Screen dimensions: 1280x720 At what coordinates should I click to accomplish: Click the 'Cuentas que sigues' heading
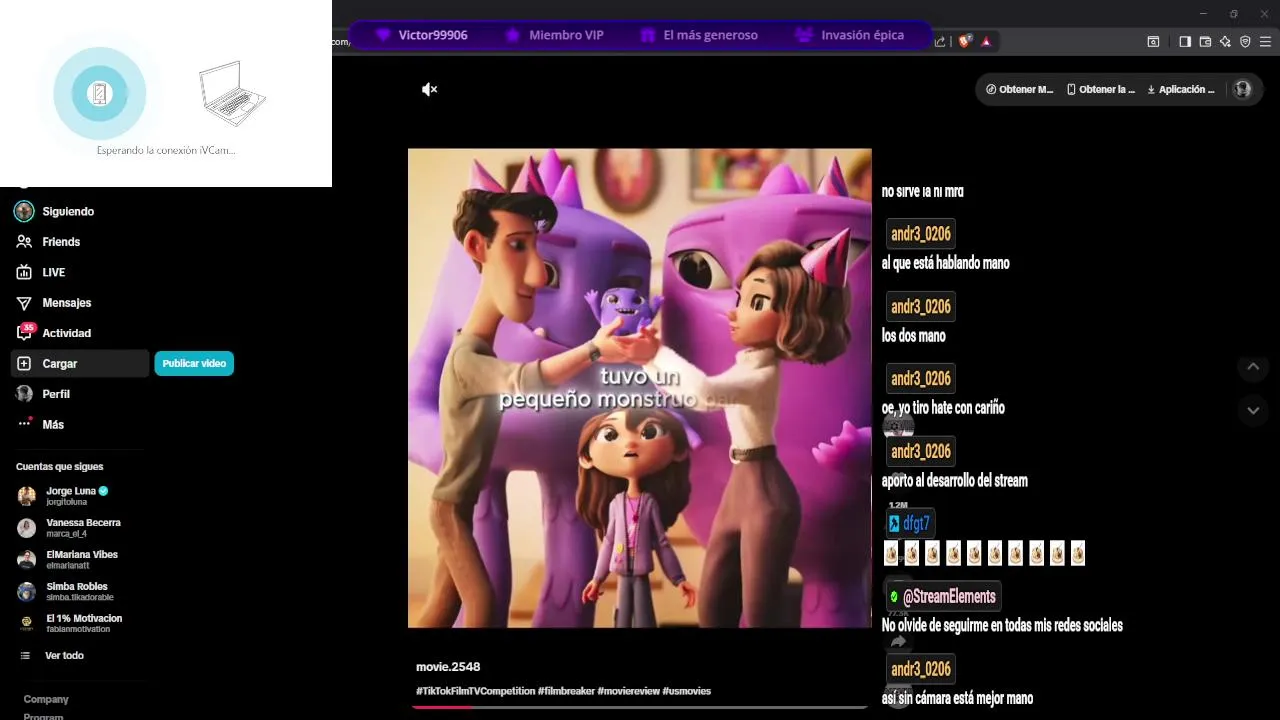click(59, 467)
